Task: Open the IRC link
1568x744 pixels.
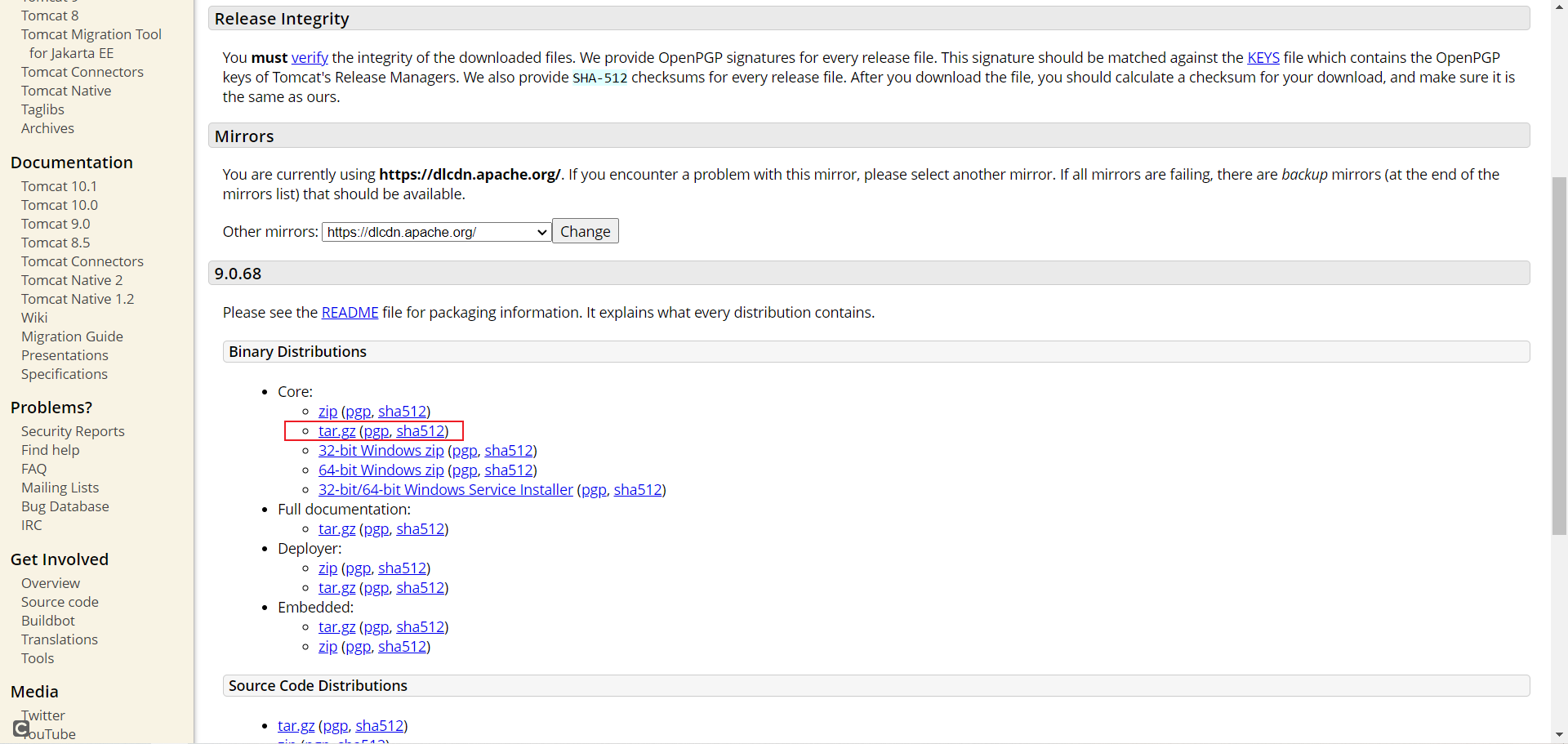Action: coord(31,525)
